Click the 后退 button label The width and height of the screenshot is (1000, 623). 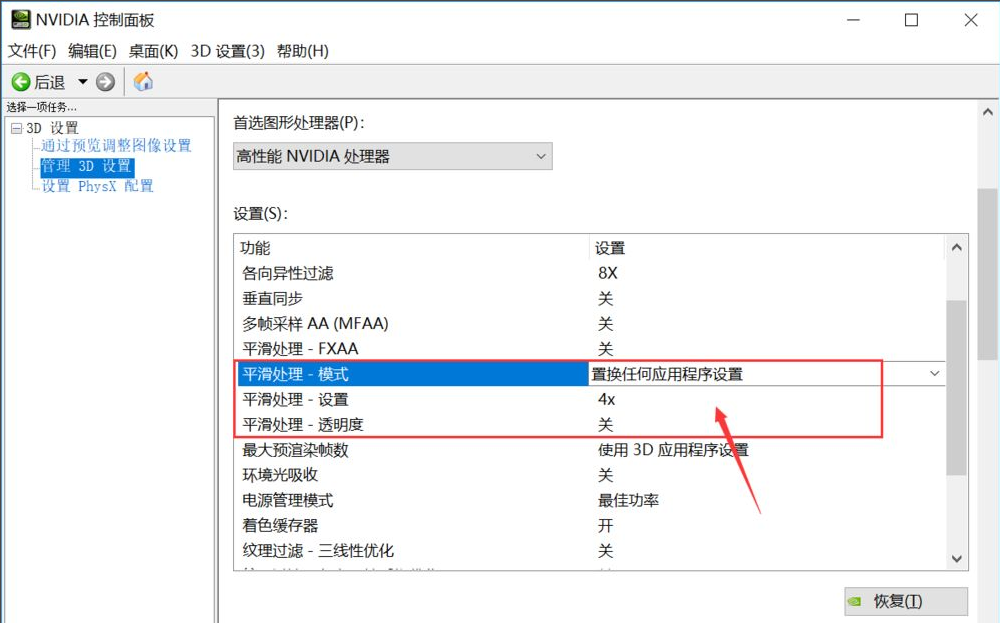tap(50, 82)
